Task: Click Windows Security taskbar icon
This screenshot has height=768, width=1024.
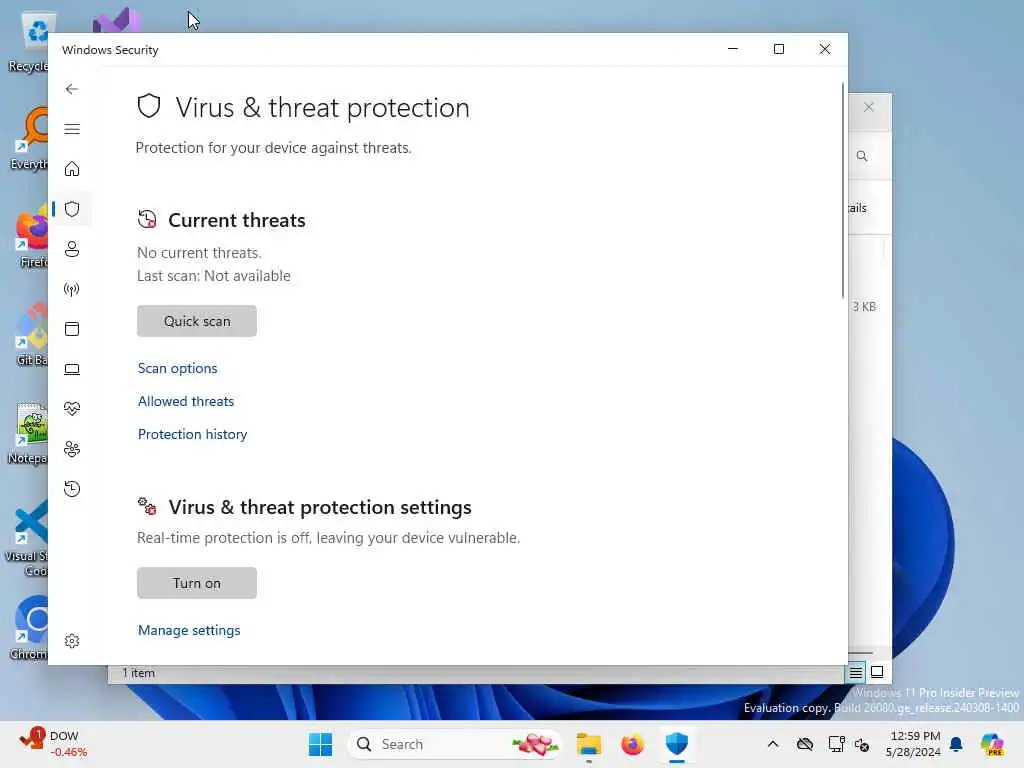Action: pyautogui.click(x=677, y=744)
